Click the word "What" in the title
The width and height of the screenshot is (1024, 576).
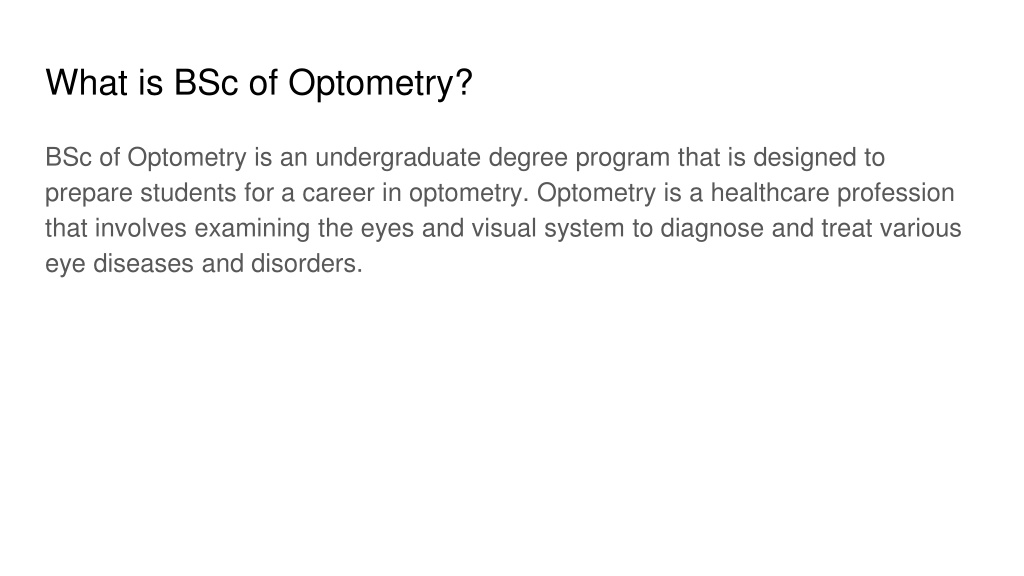86,83
